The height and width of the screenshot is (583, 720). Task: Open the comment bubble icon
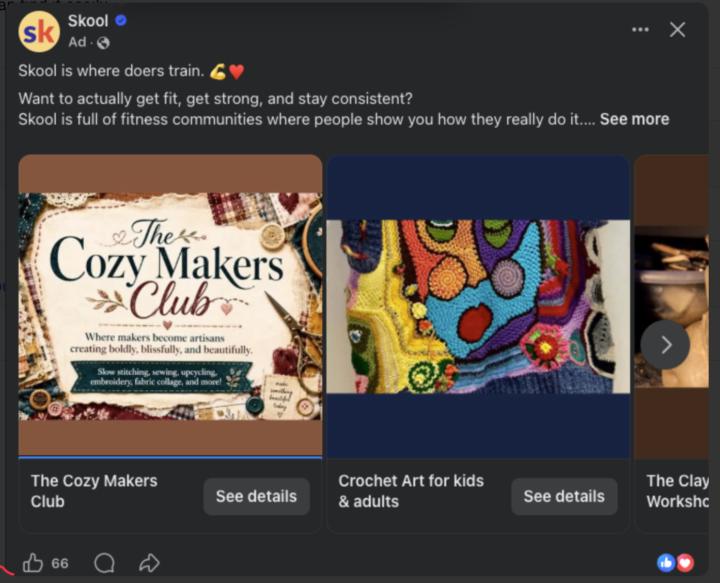click(x=104, y=563)
